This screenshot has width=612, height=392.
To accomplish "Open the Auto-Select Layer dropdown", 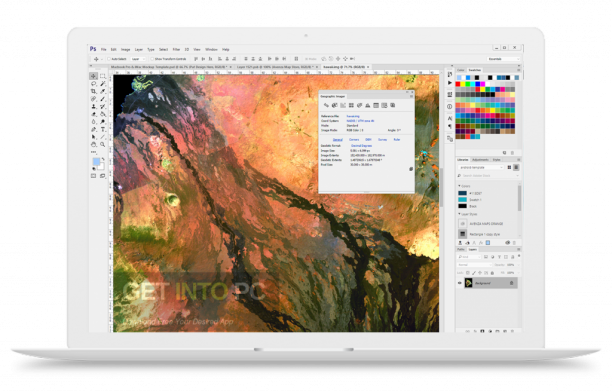I will (138, 59).
